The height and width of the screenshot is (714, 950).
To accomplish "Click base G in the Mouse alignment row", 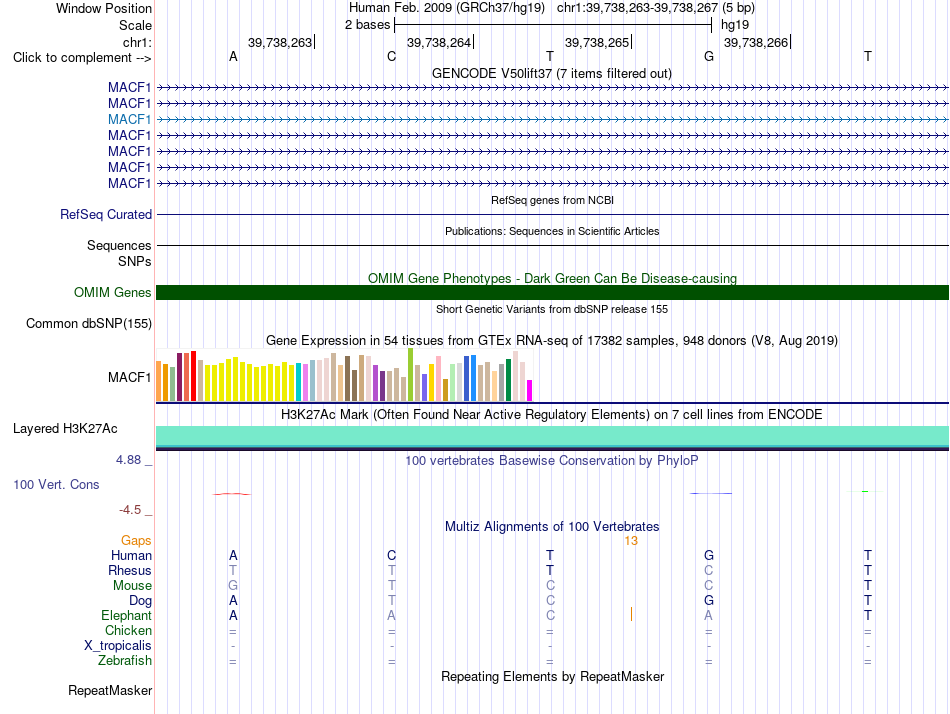I will click(x=233, y=585).
